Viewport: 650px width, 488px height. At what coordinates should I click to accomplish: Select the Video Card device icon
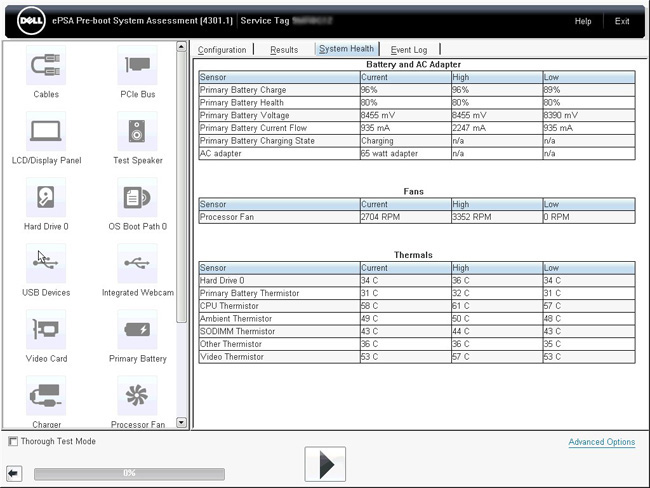pyautogui.click(x=46, y=330)
